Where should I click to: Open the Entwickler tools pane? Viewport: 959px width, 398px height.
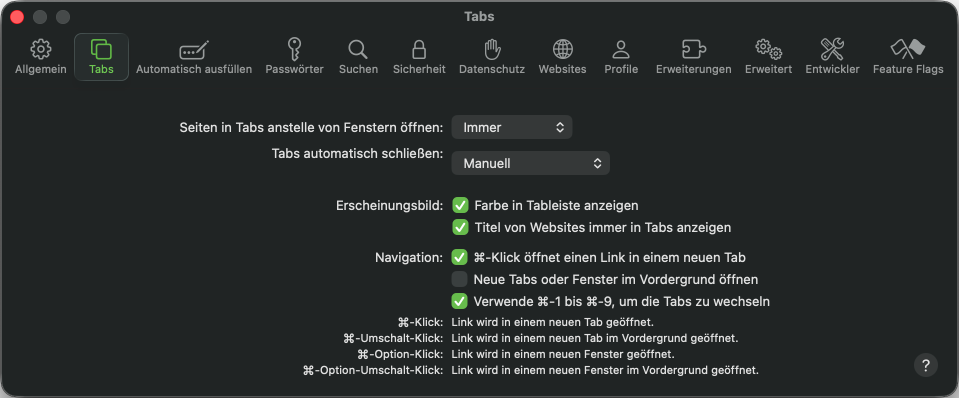coord(832,57)
